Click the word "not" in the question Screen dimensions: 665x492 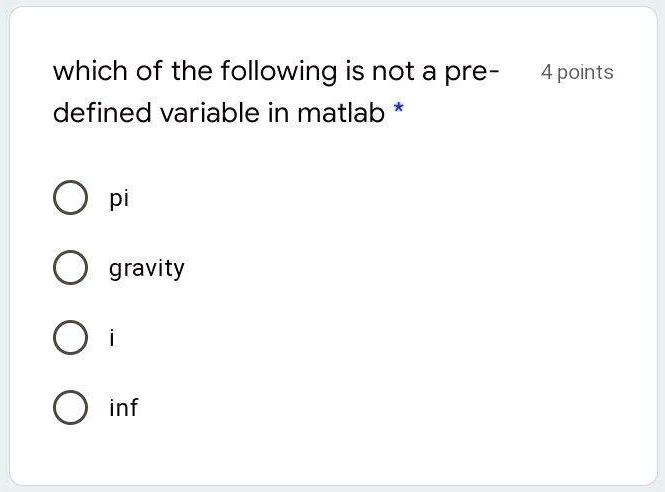coord(391,71)
